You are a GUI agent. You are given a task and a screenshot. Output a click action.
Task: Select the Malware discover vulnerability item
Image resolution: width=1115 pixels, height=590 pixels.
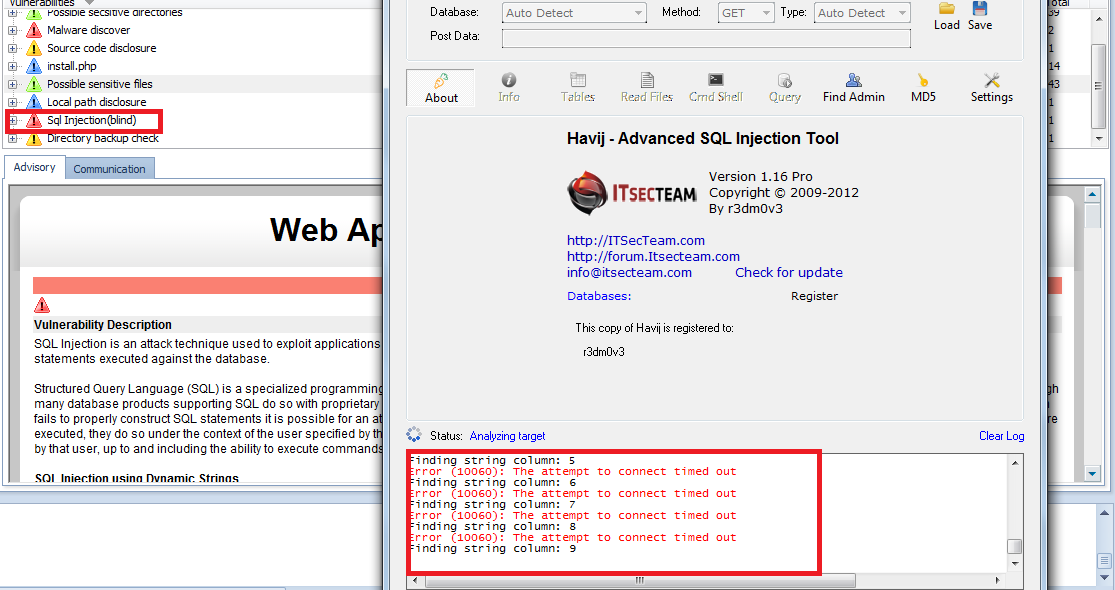click(x=88, y=30)
